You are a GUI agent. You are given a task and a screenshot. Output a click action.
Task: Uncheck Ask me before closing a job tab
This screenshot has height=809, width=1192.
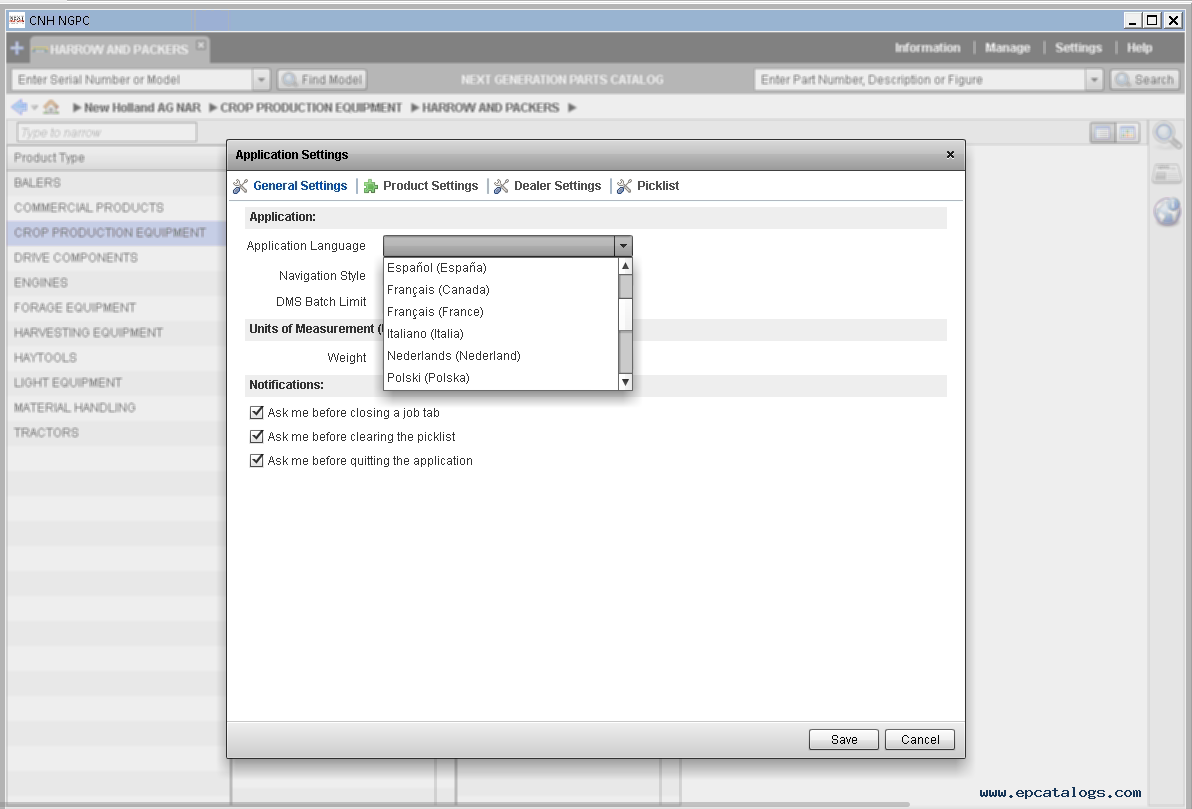click(257, 412)
